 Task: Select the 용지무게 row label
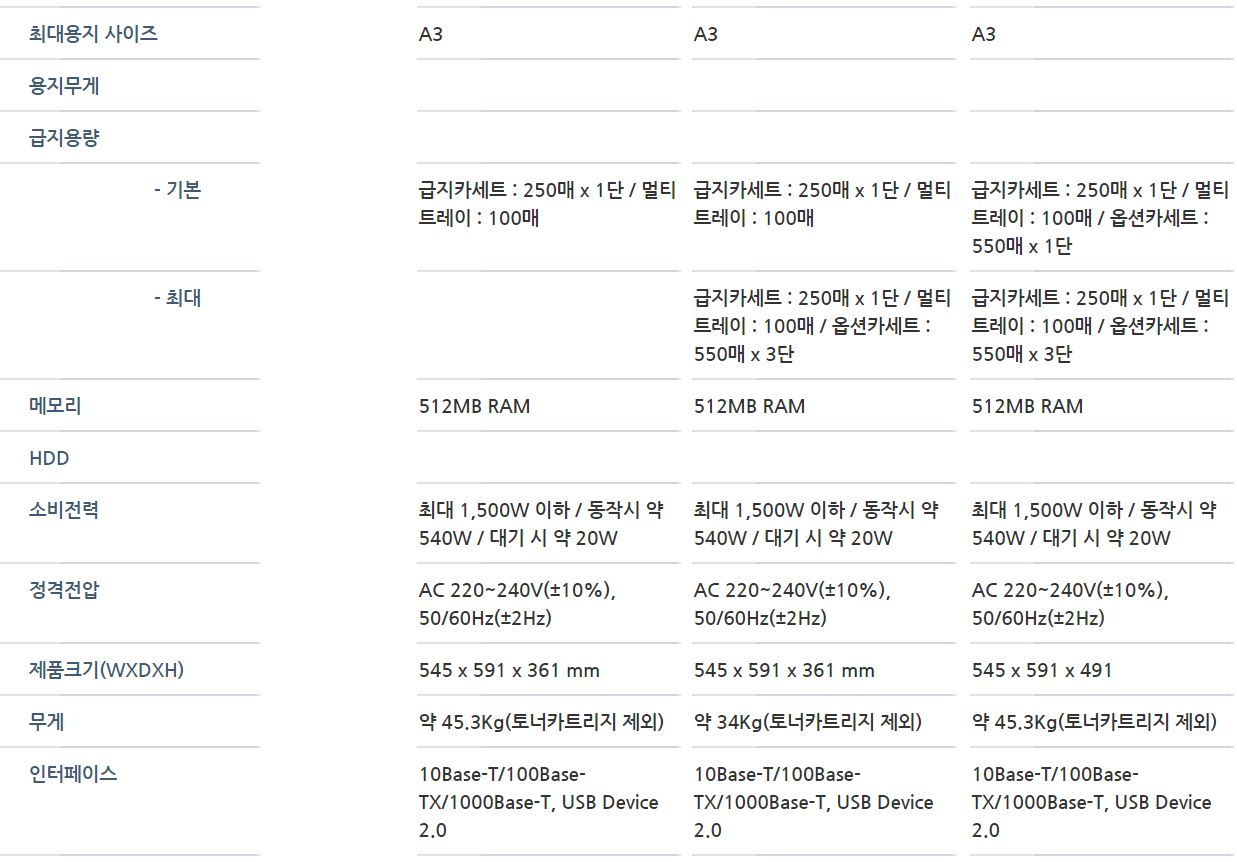[64, 86]
